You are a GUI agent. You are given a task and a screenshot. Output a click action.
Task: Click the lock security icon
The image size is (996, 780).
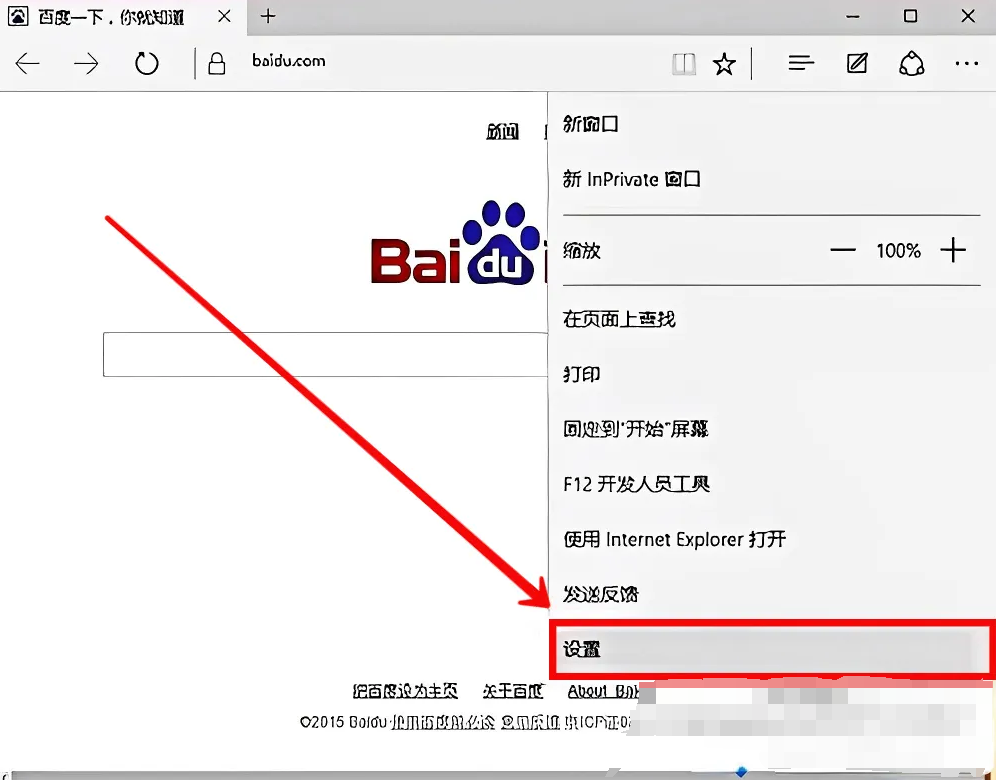tap(217, 64)
